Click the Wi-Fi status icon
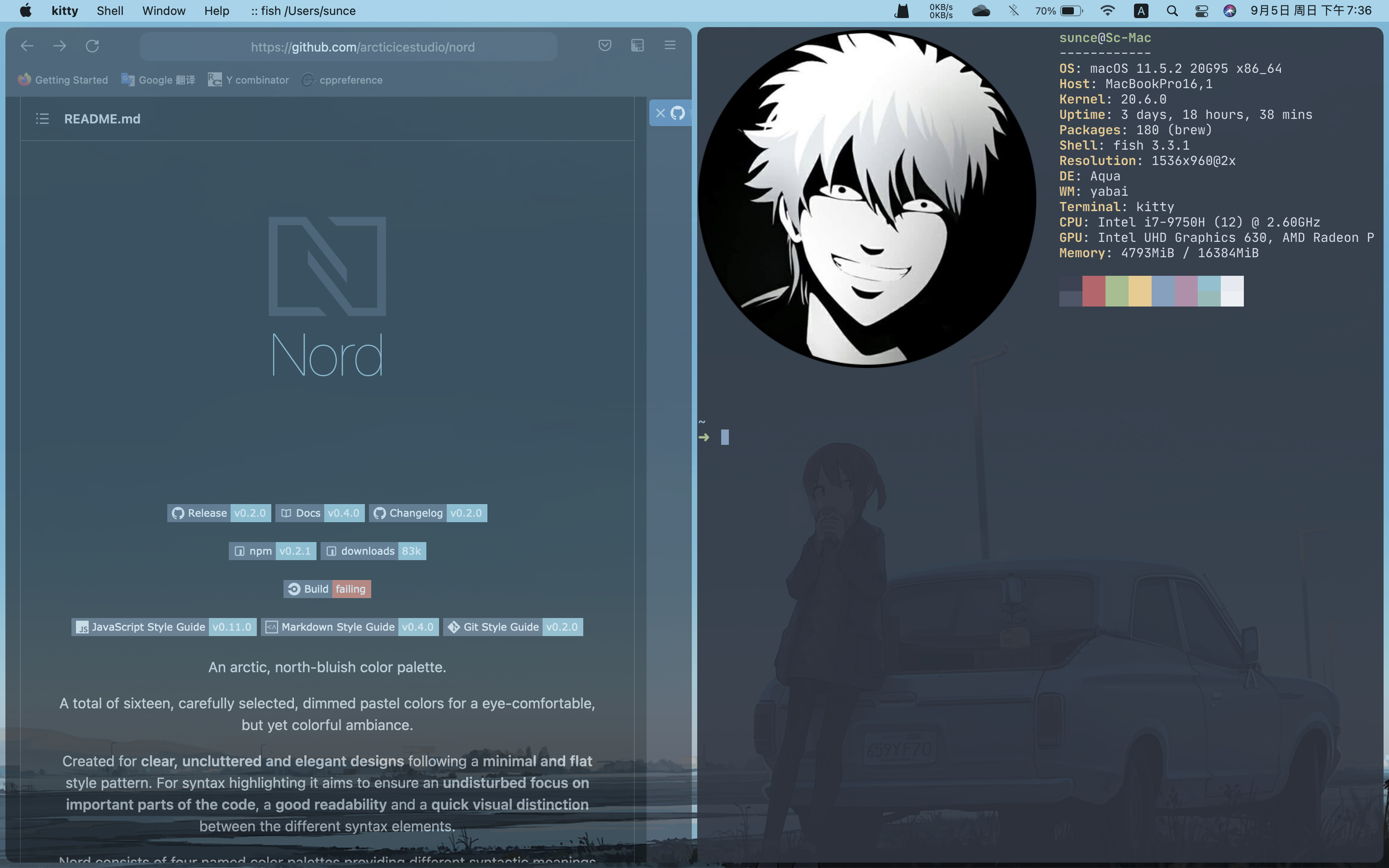The height and width of the screenshot is (868, 1389). (x=1107, y=11)
